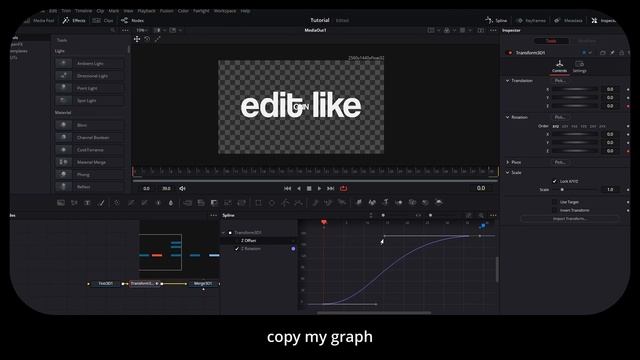Collapse the Translation section
Image resolution: width=640 pixels, height=360 pixels.
(507, 81)
